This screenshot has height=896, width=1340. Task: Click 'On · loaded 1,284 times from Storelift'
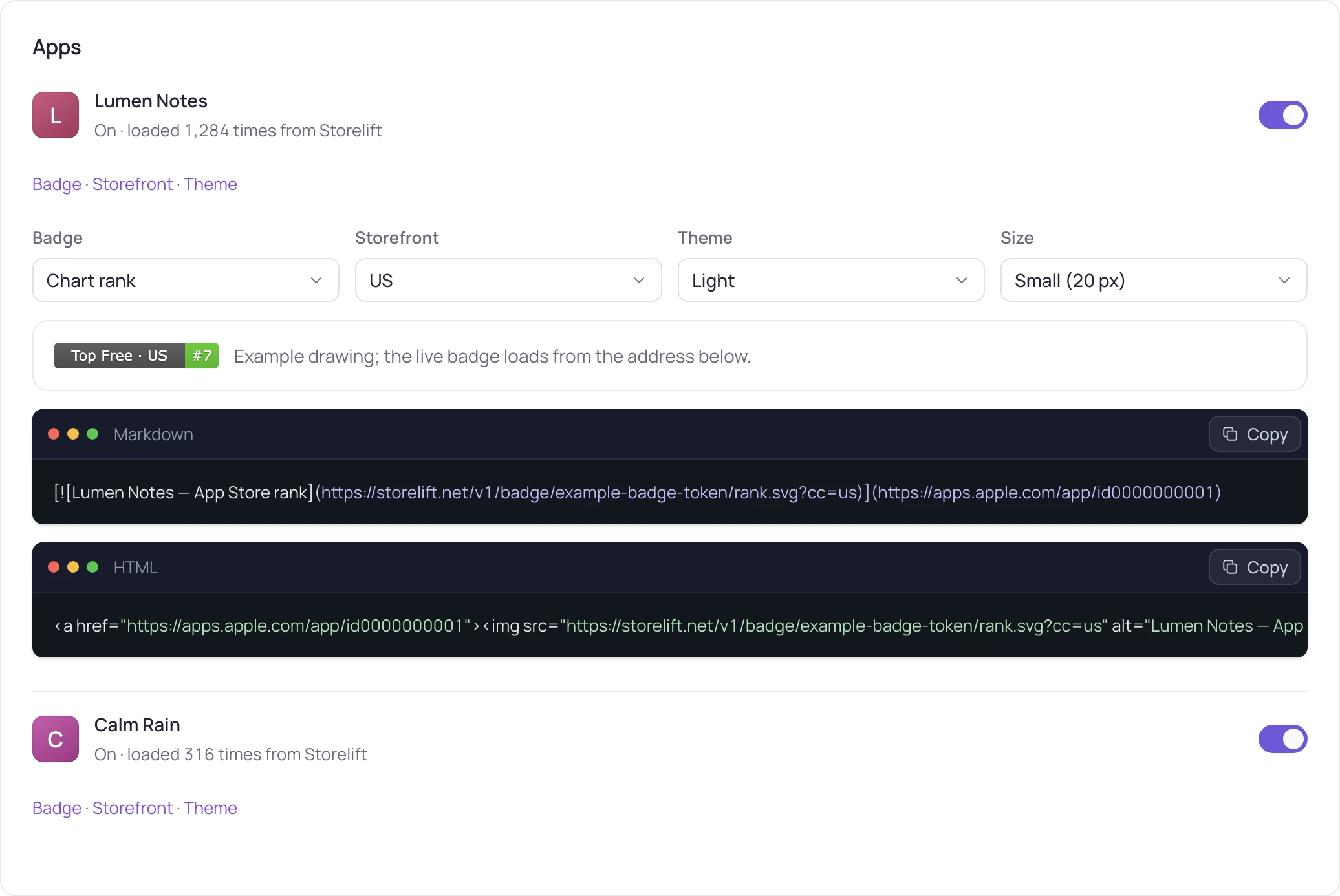coord(238,131)
